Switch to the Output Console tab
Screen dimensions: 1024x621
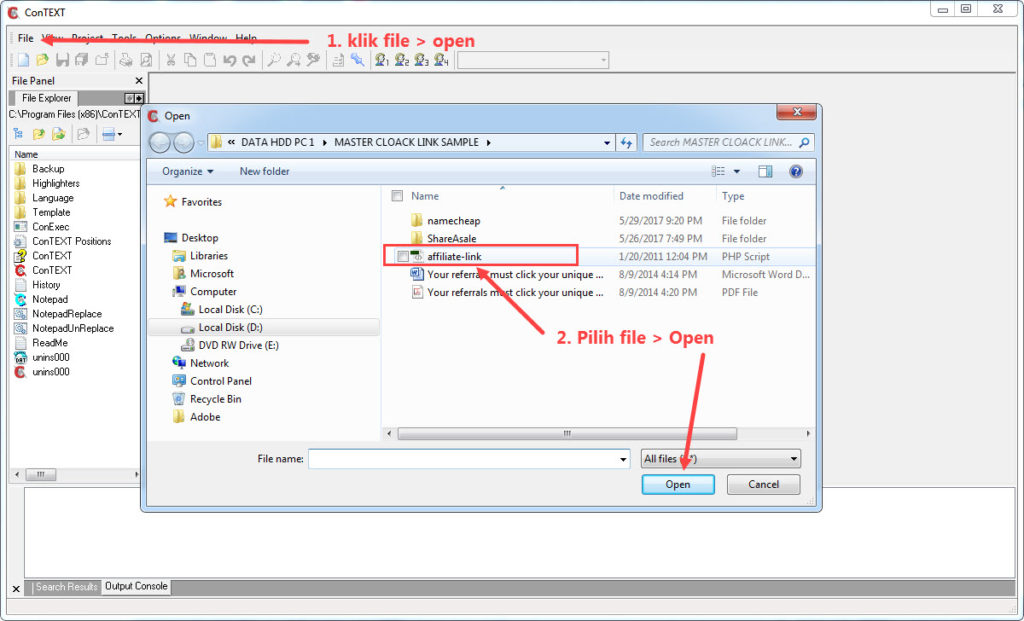point(136,587)
